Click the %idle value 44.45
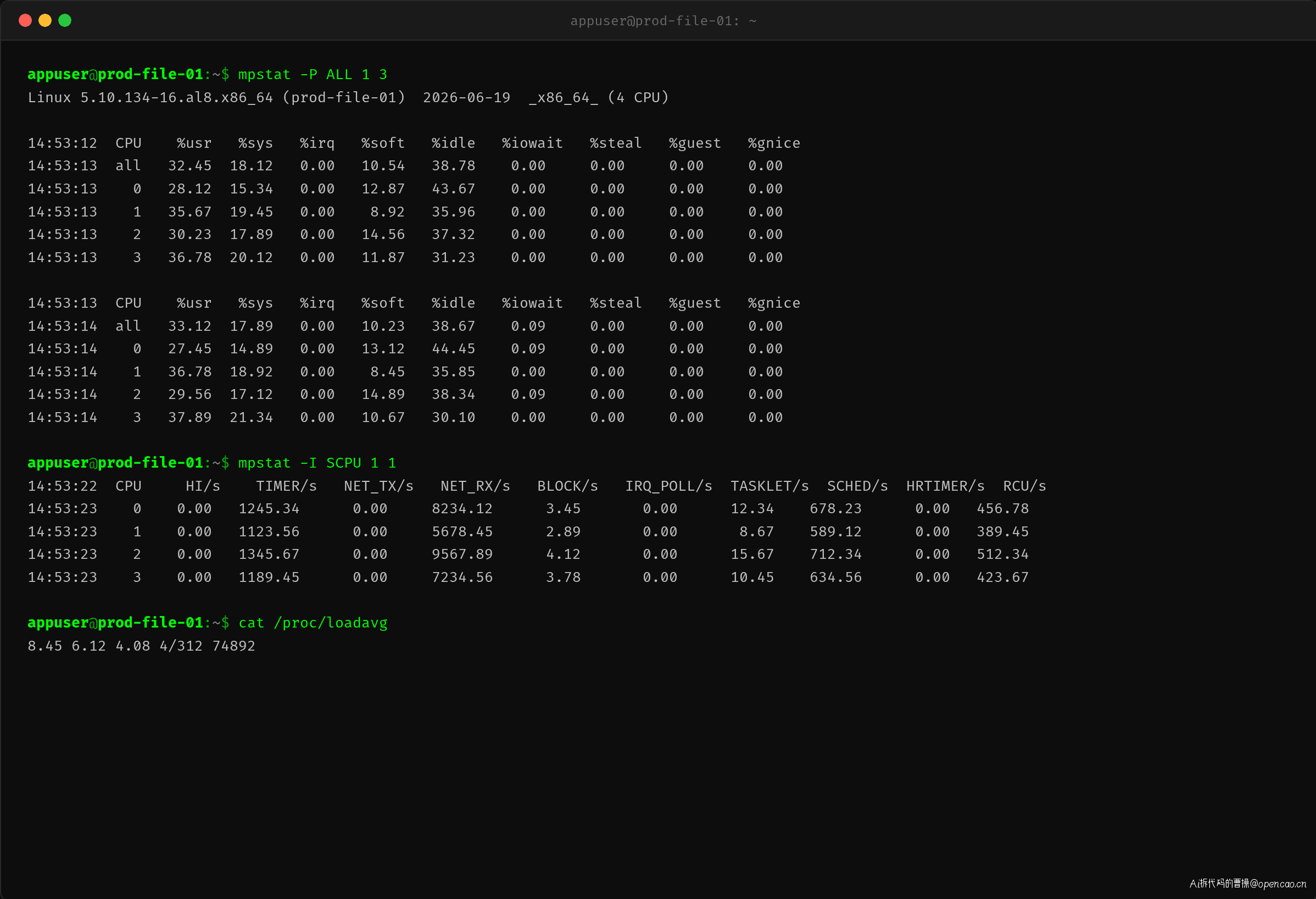 [x=454, y=349]
